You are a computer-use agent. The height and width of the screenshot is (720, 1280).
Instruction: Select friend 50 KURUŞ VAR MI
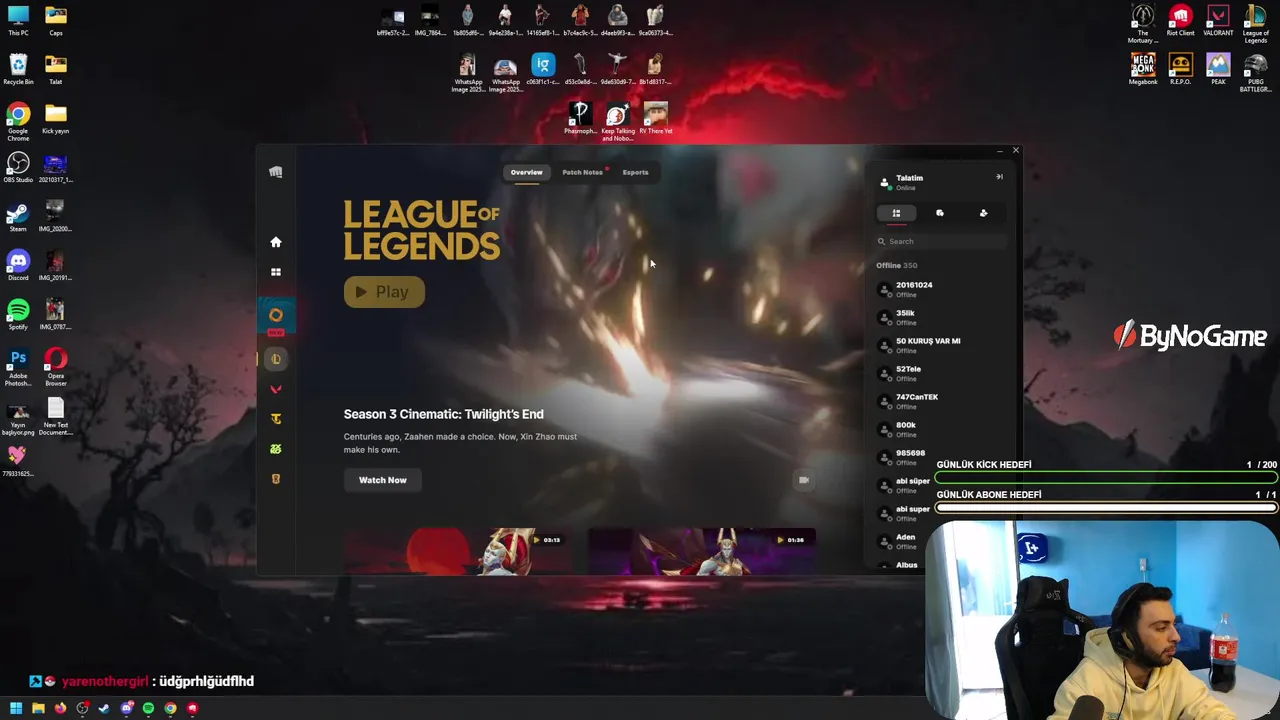(941, 345)
